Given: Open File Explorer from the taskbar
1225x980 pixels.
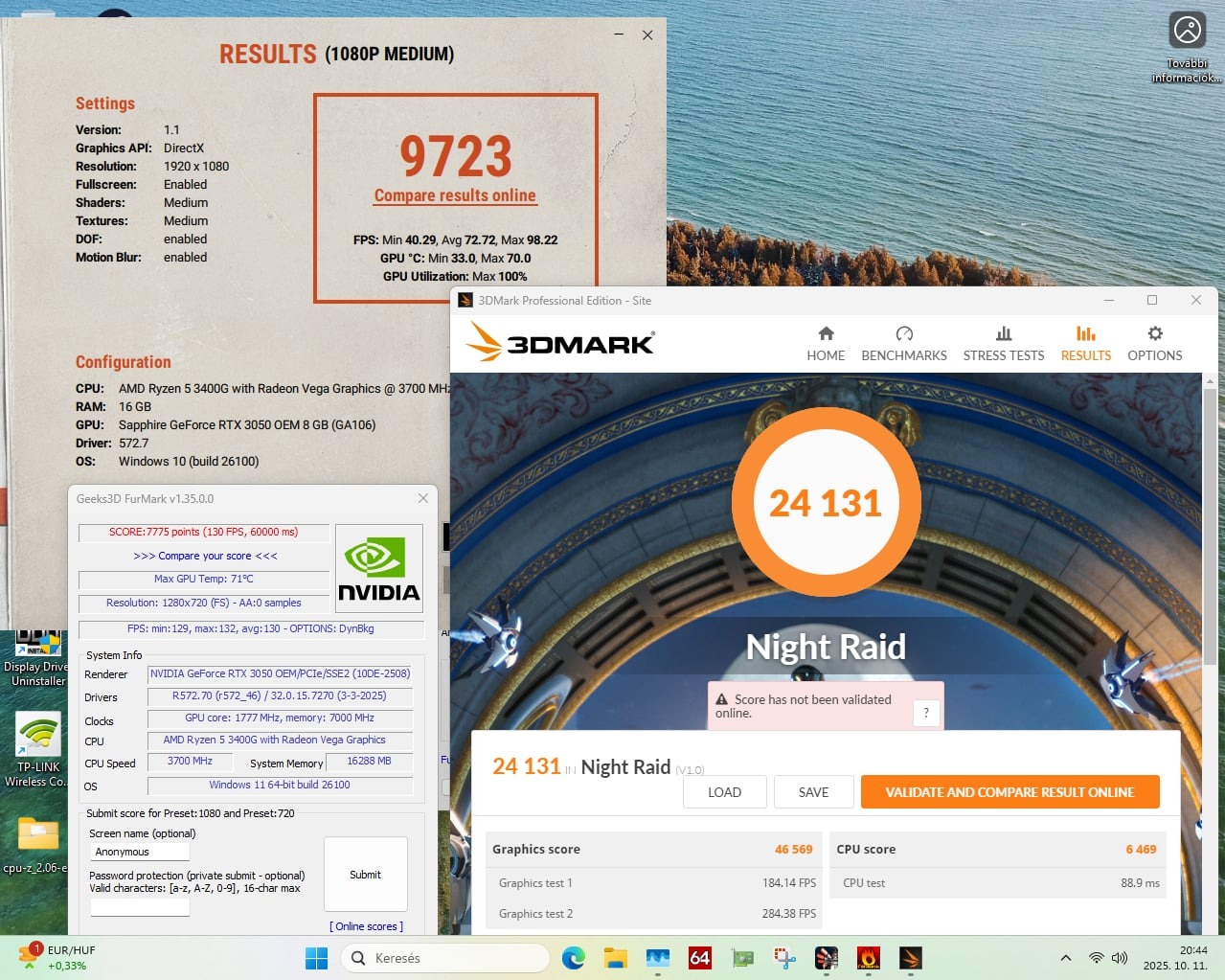Looking at the screenshot, I should pos(615,958).
